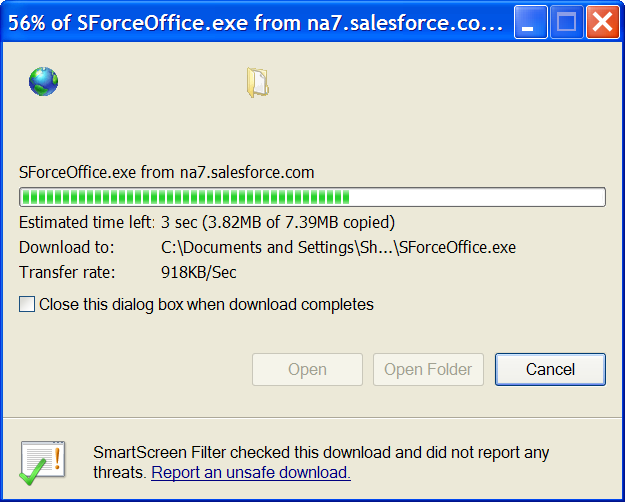Click the SmartScreen Filter checkmark document icon
This screenshot has height=502, width=625.
point(42,463)
